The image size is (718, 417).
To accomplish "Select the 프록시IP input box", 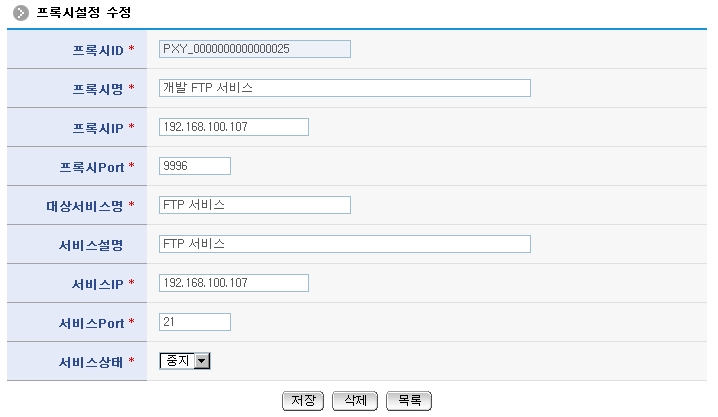I will [234, 127].
